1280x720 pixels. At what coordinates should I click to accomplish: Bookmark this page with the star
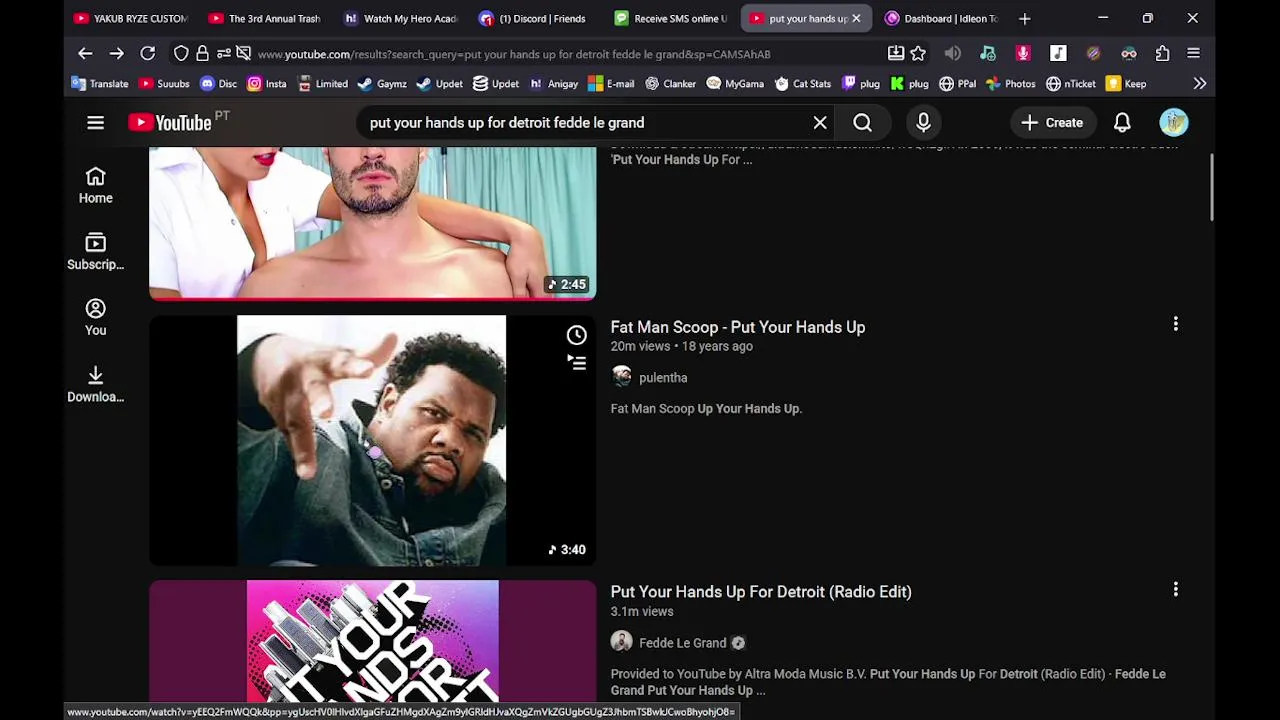click(x=918, y=53)
